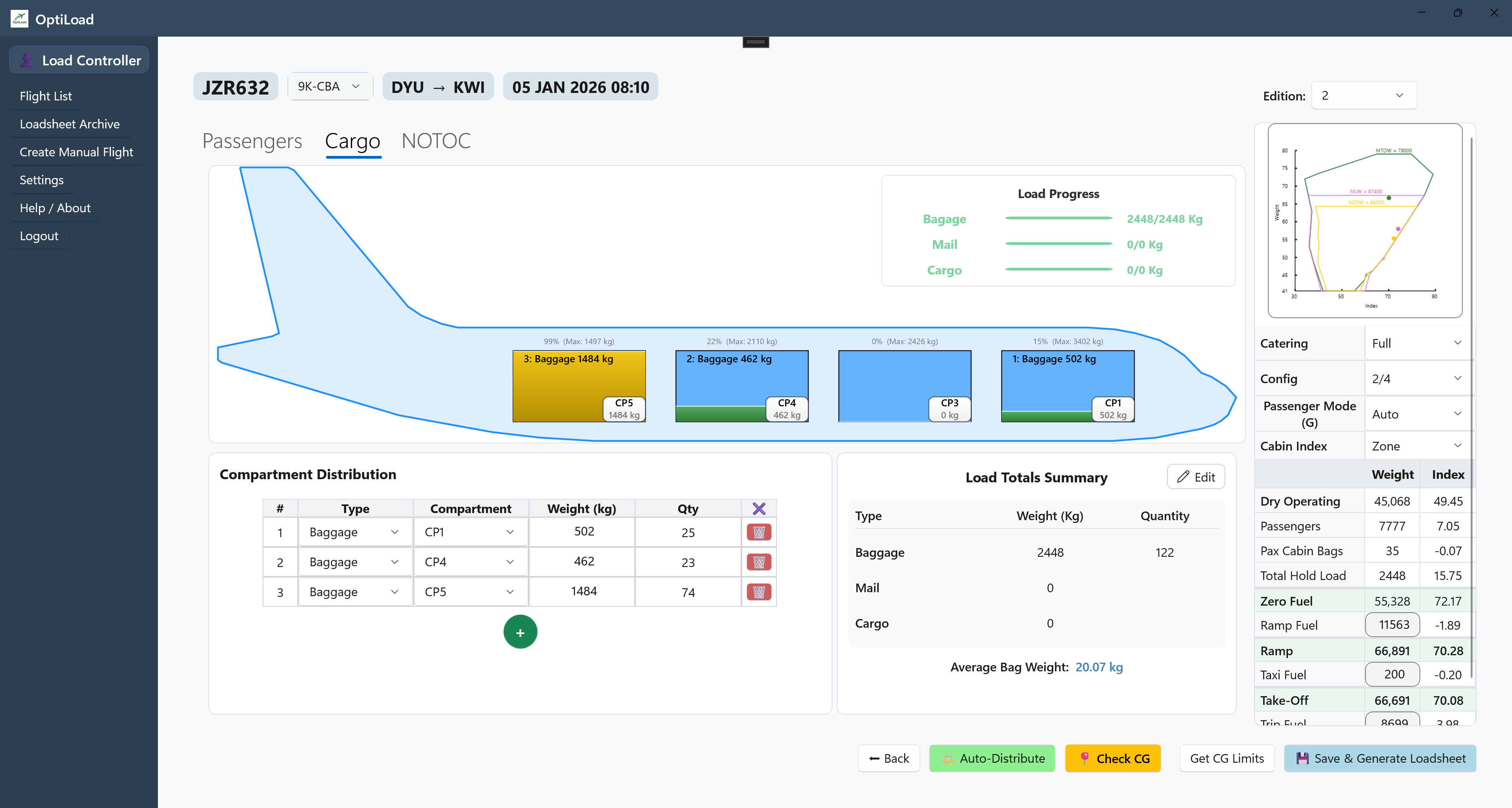This screenshot has width=1512, height=808.
Task: Click the Load Controller user icon
Action: tap(26, 59)
